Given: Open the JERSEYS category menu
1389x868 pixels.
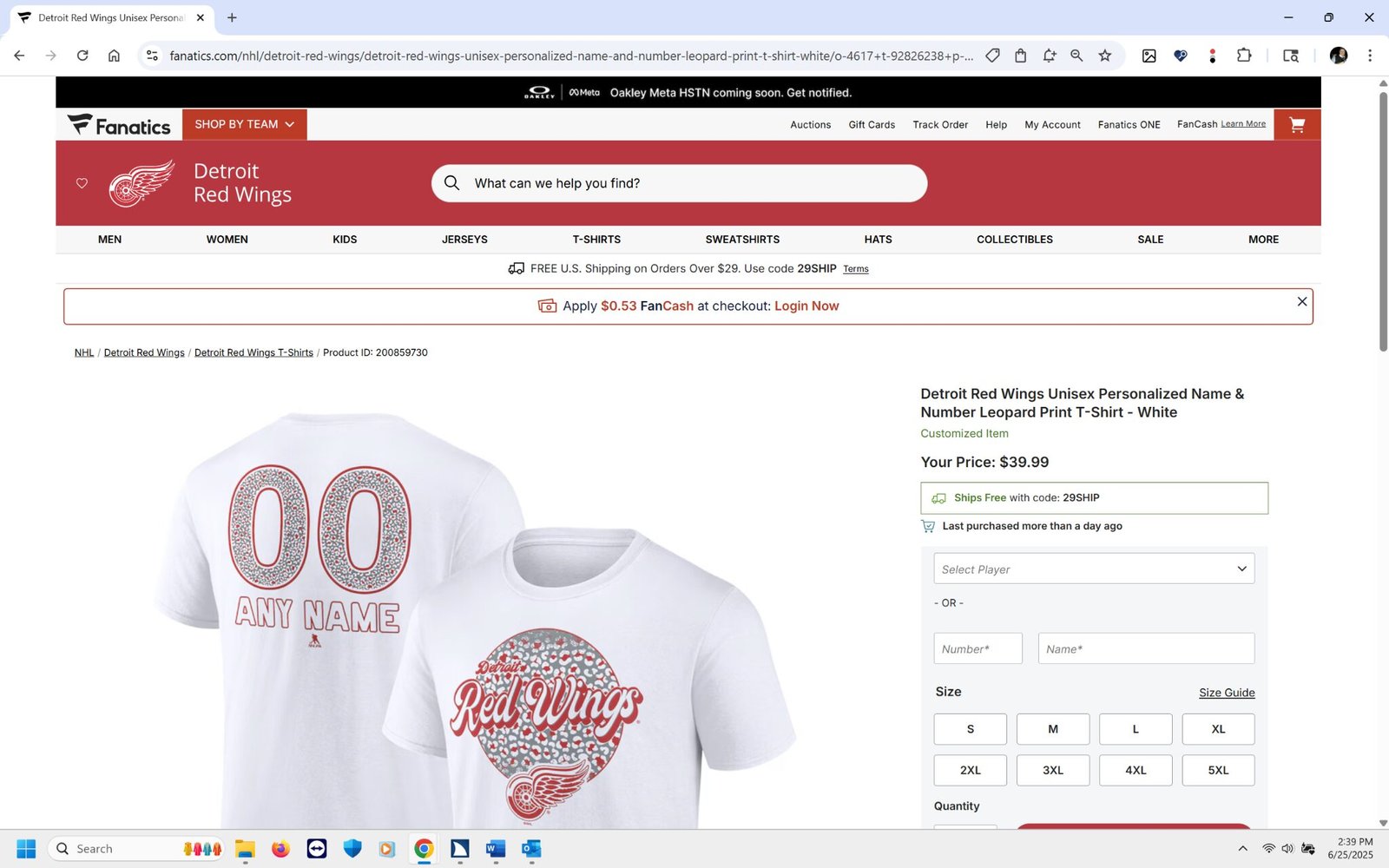Looking at the screenshot, I should (x=464, y=240).
